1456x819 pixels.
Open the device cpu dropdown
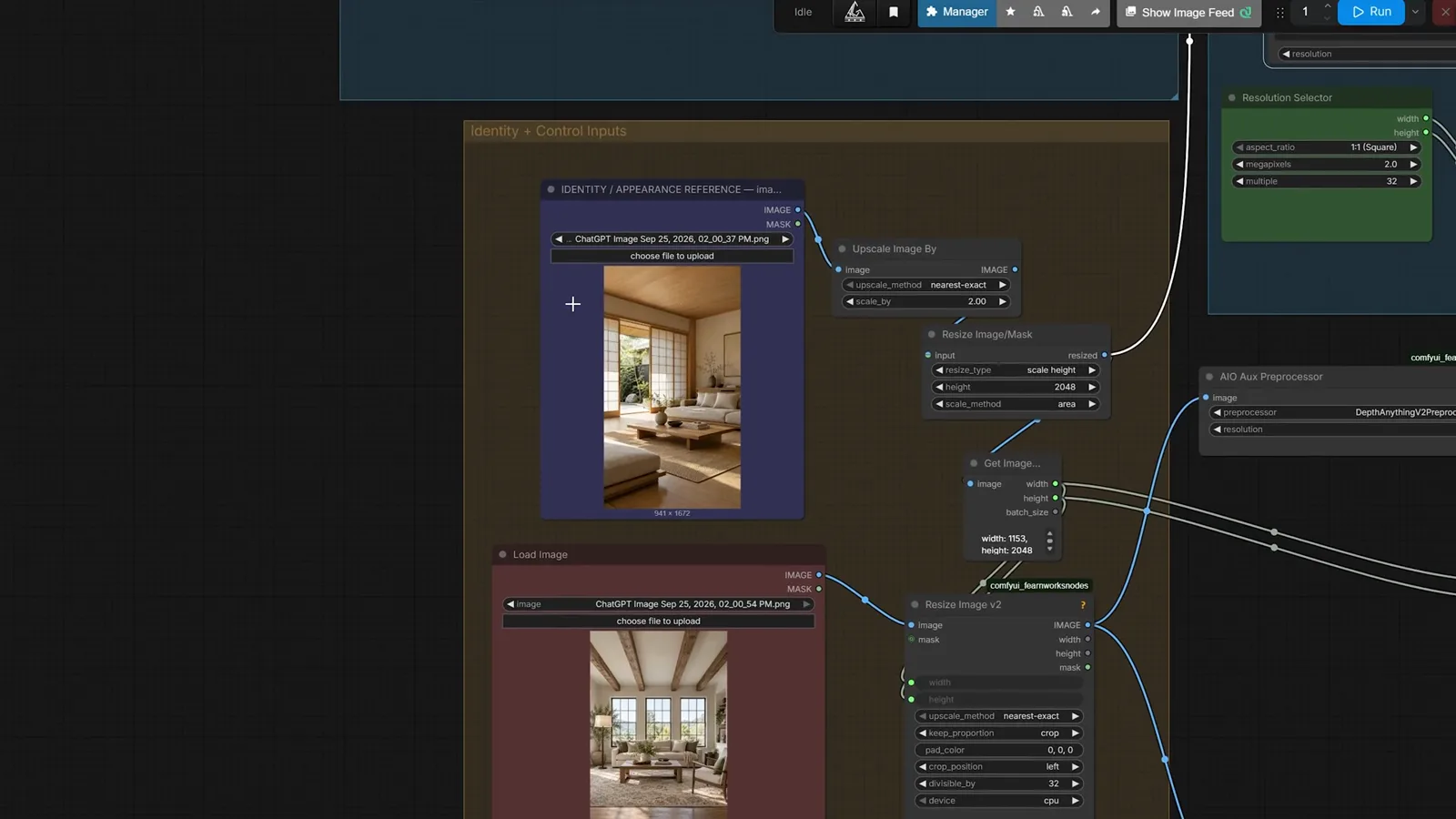click(998, 801)
